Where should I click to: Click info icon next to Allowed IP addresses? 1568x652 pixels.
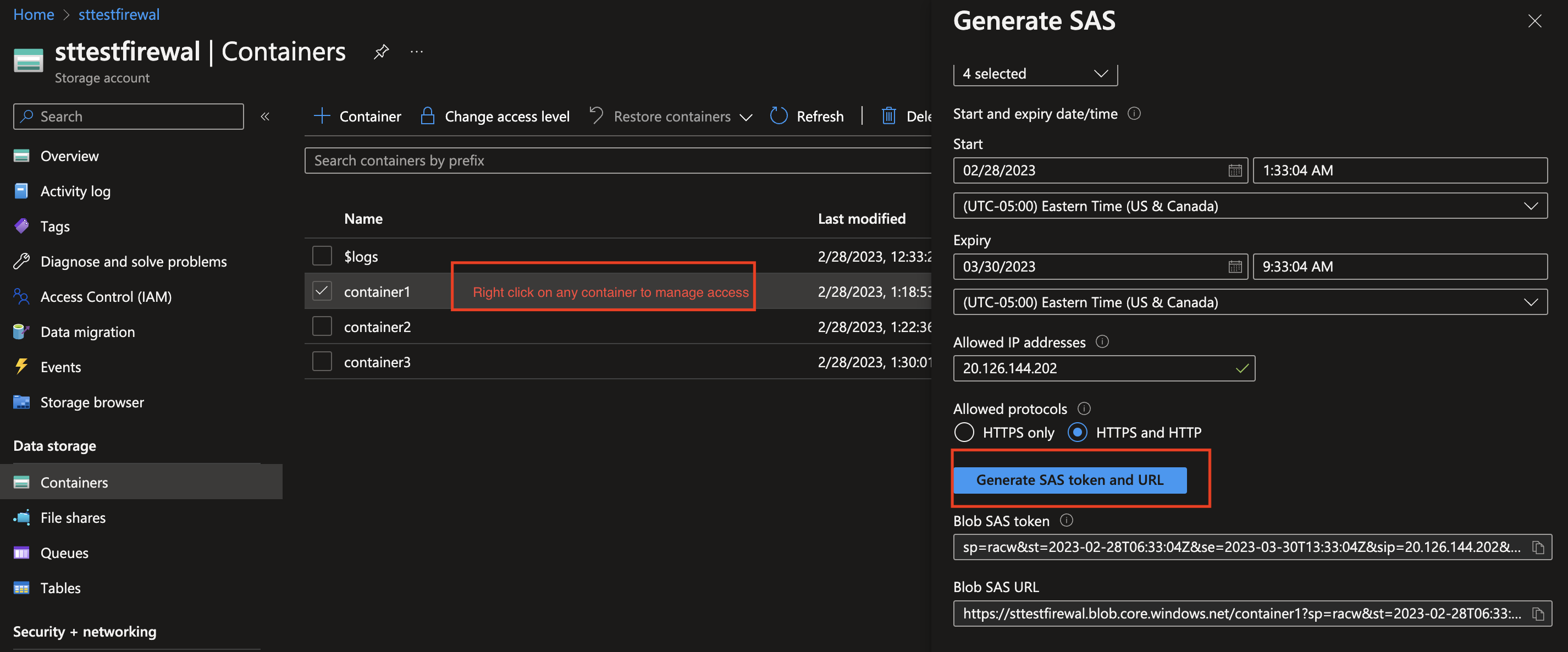(x=1102, y=341)
